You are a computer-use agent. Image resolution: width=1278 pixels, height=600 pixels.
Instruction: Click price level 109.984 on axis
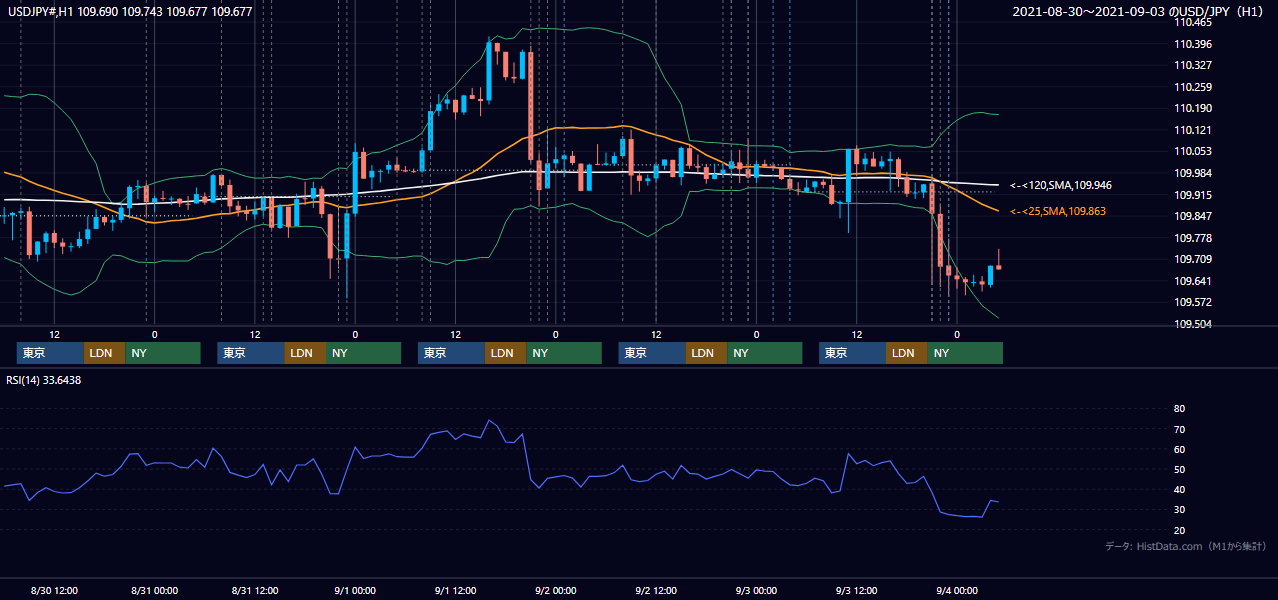click(1193, 174)
